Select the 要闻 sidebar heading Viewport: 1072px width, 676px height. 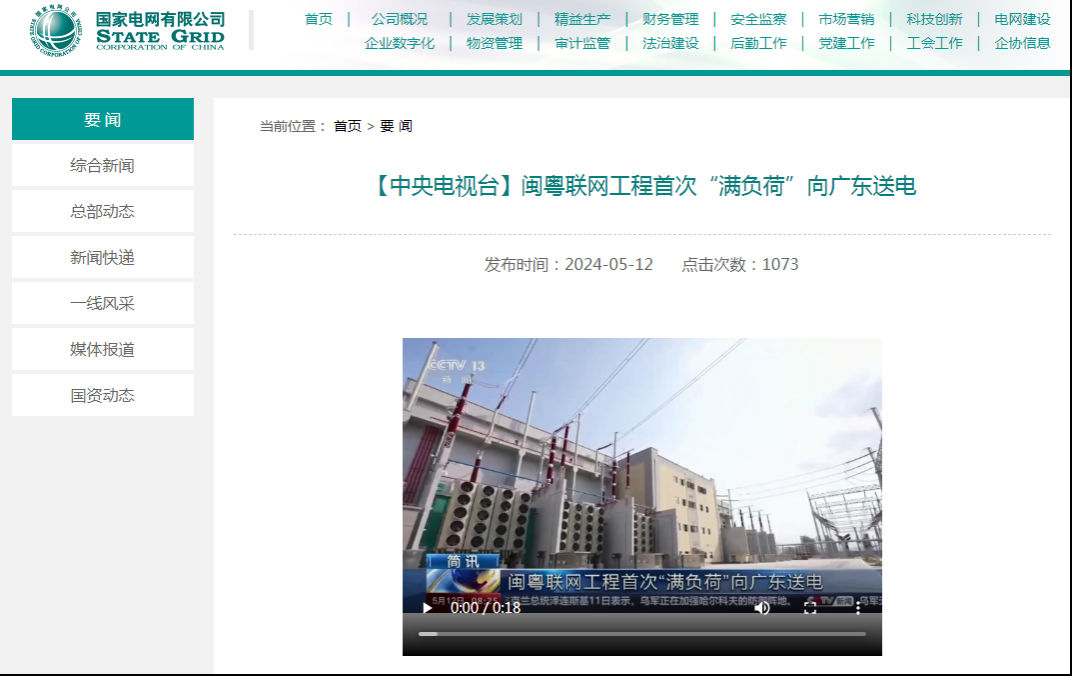[102, 119]
